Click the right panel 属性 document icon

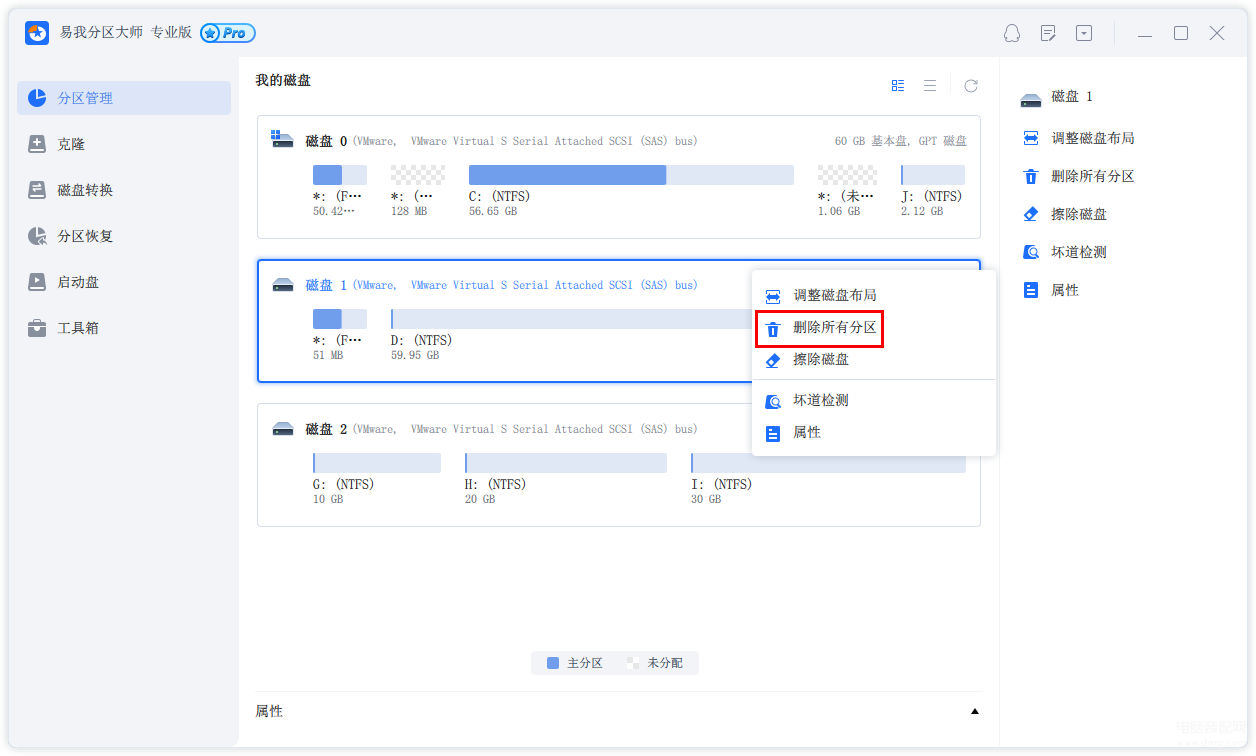1031,290
